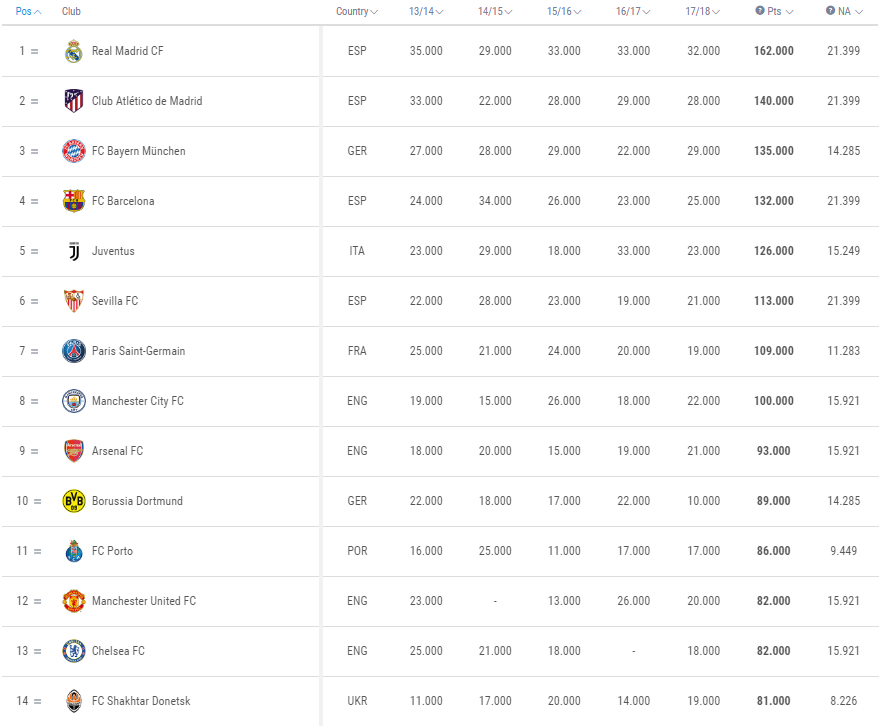
Task: Open the FC Shakhtar Donetsk link
Action: (141, 701)
